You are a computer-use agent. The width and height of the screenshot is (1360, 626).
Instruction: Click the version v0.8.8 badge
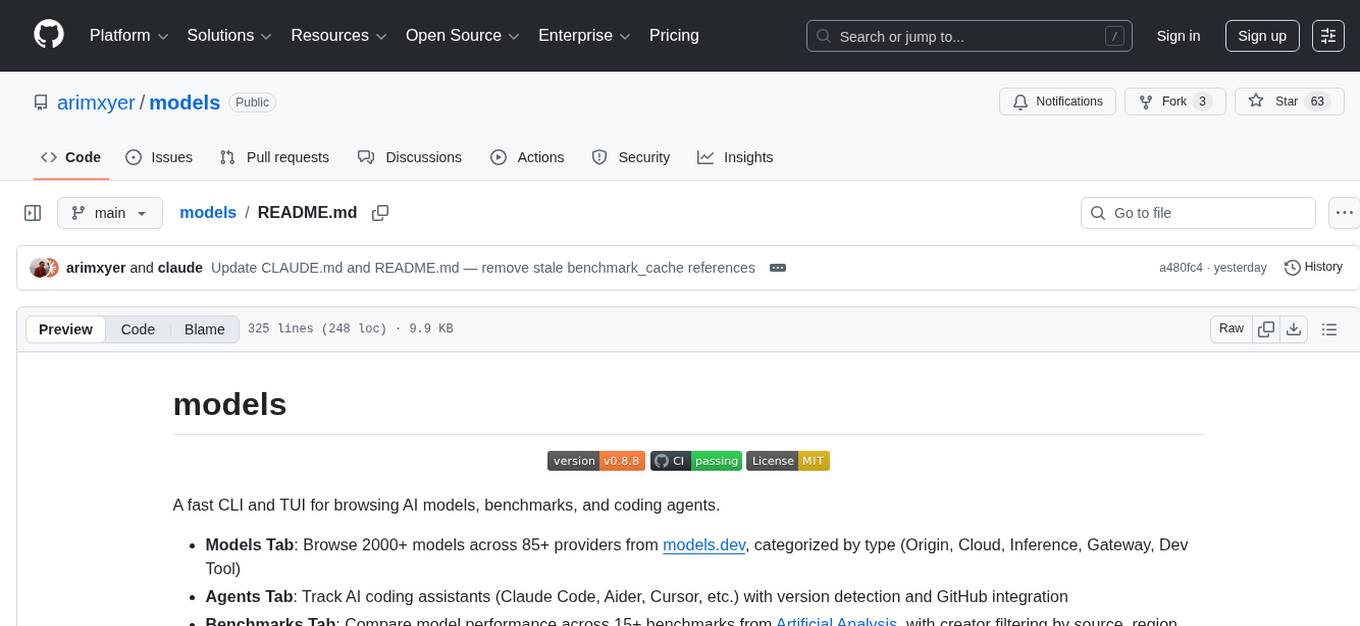point(596,461)
